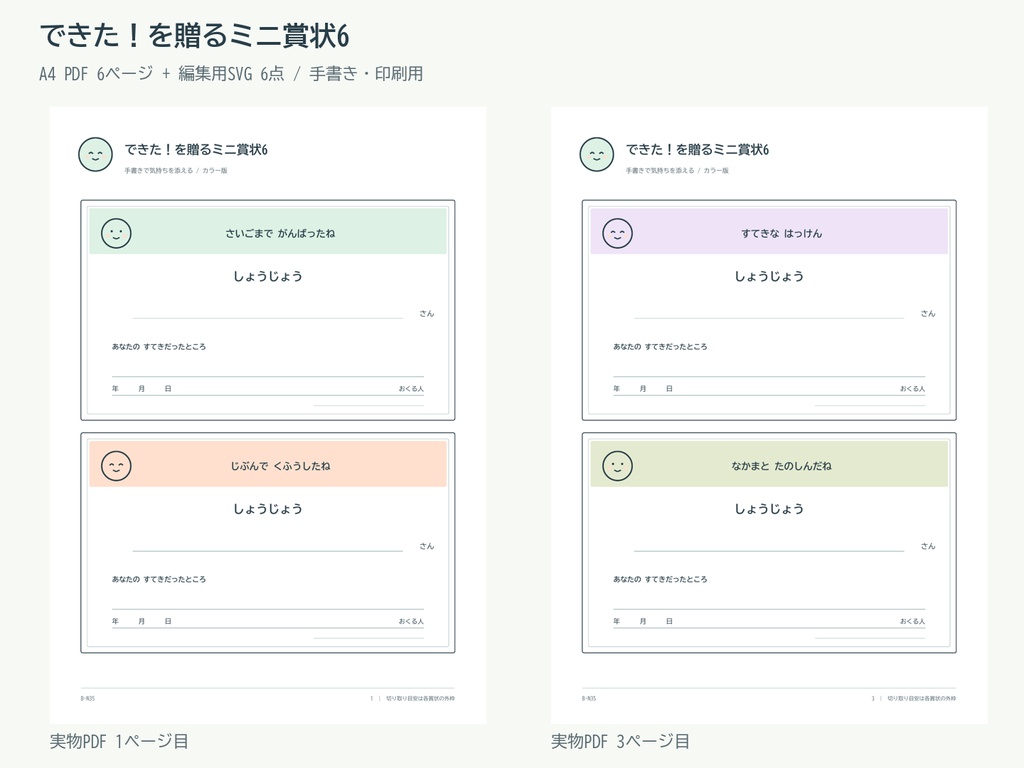Click smiley face in すてきな はっけん banner
The width and height of the screenshot is (1024, 768).
coord(618,233)
